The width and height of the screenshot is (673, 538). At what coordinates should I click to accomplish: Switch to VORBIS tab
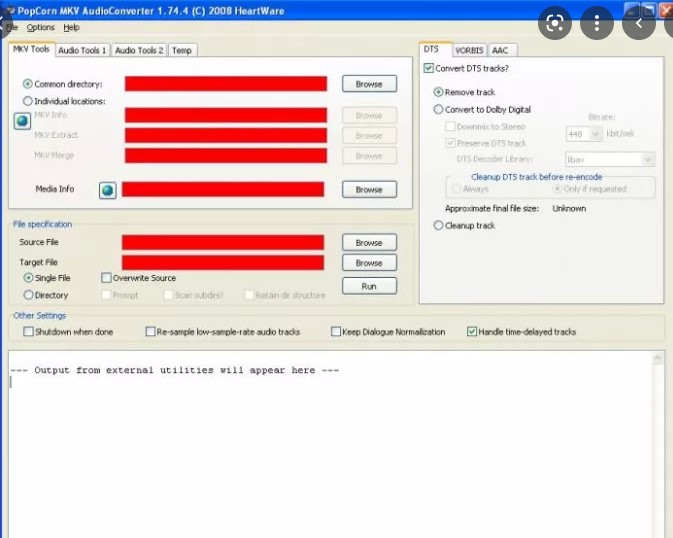tap(469, 50)
